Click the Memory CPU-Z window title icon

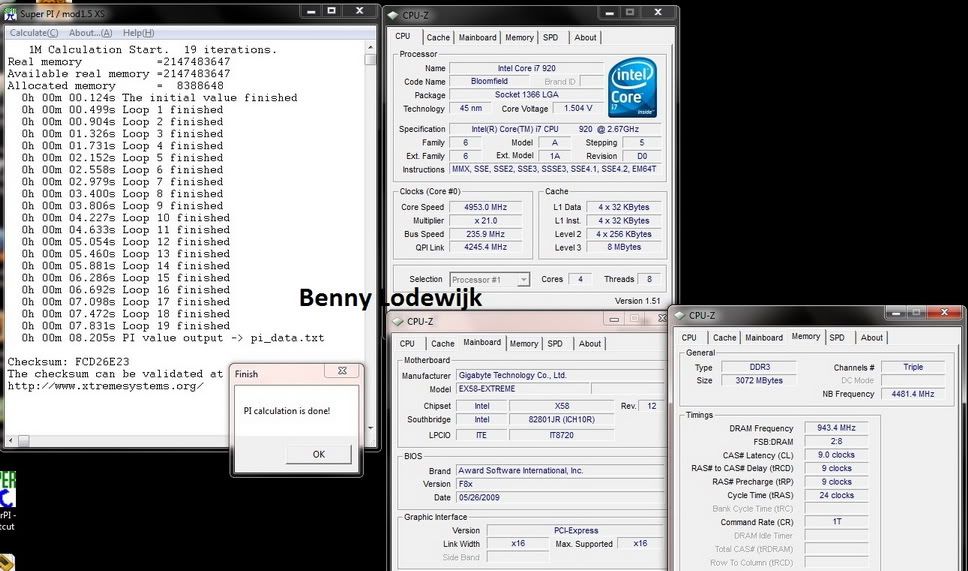pyautogui.click(x=680, y=315)
